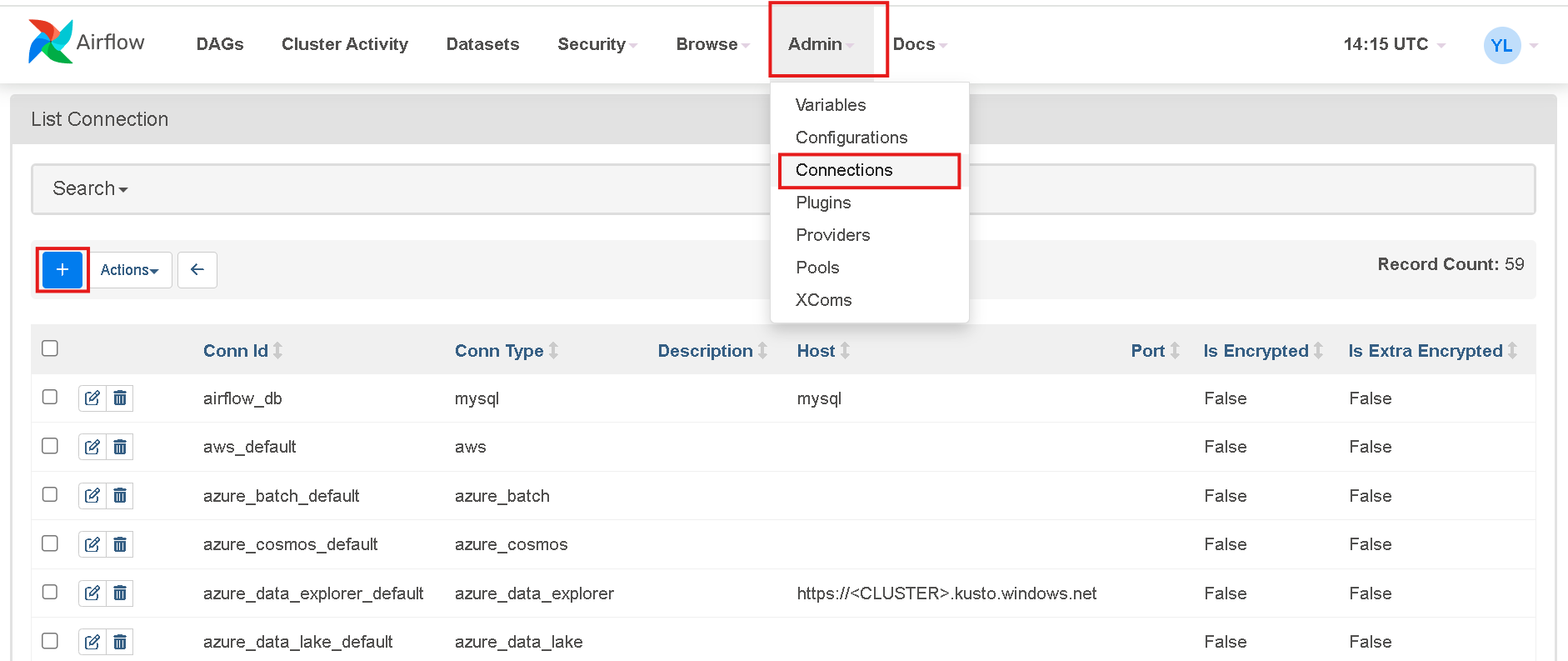Image resolution: width=1568 pixels, height=661 pixels.
Task: Open the Security menu dropdown
Action: click(x=597, y=44)
